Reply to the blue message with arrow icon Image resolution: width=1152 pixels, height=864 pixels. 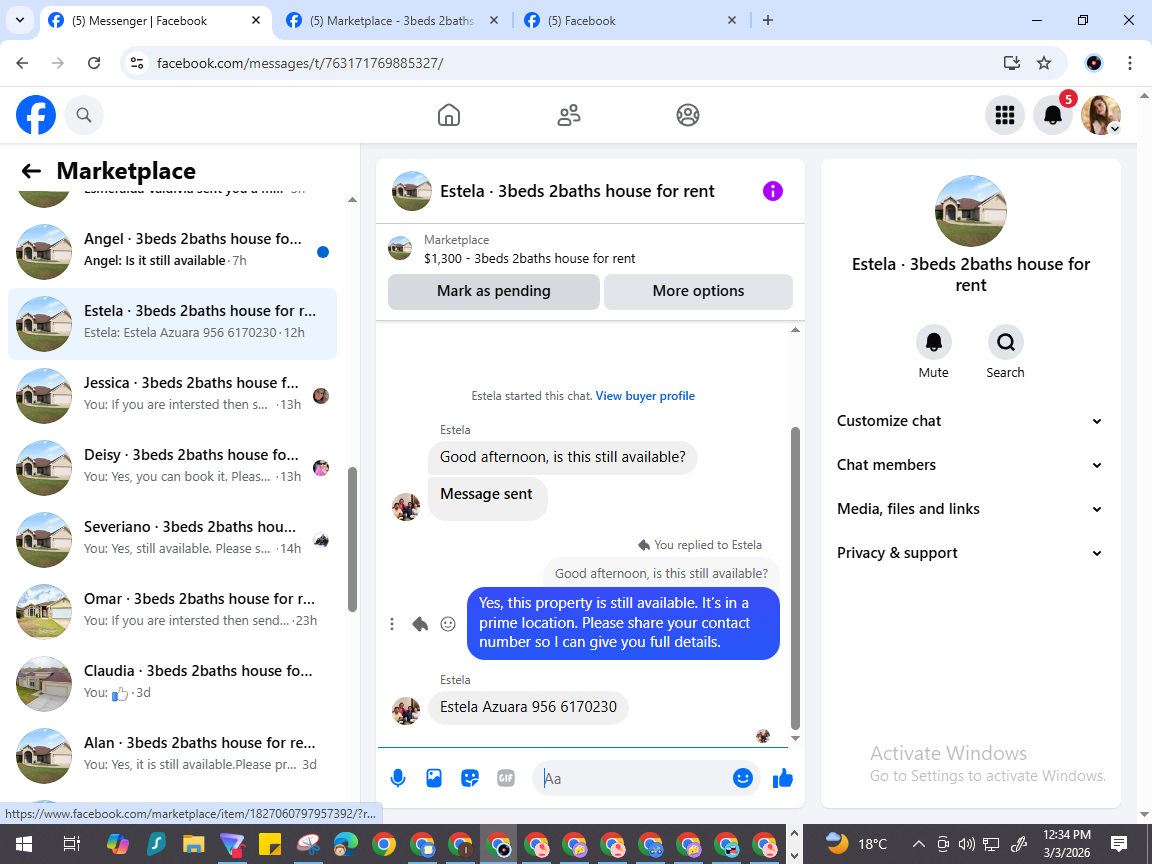click(420, 624)
